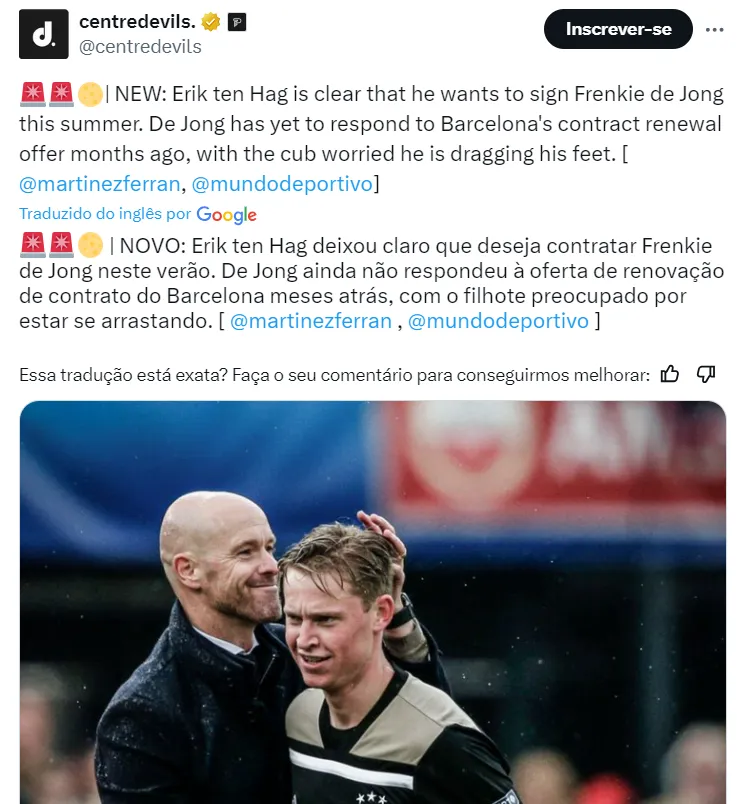Open the three-dot more options menu

point(714,30)
